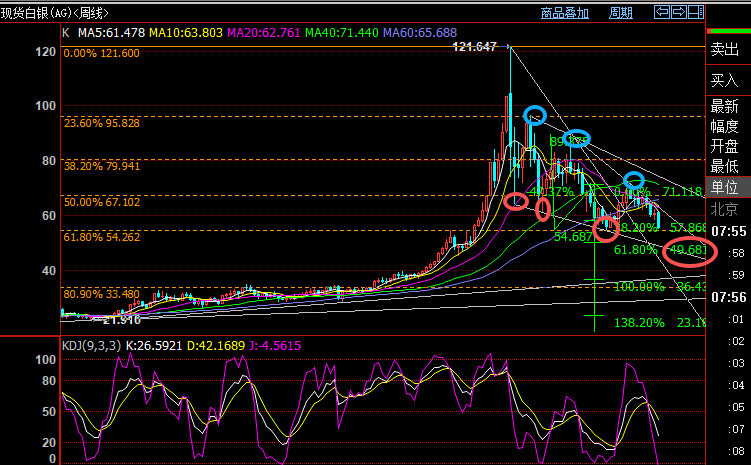Select the K:26.5921 value
751x465 pixels.
154,346
